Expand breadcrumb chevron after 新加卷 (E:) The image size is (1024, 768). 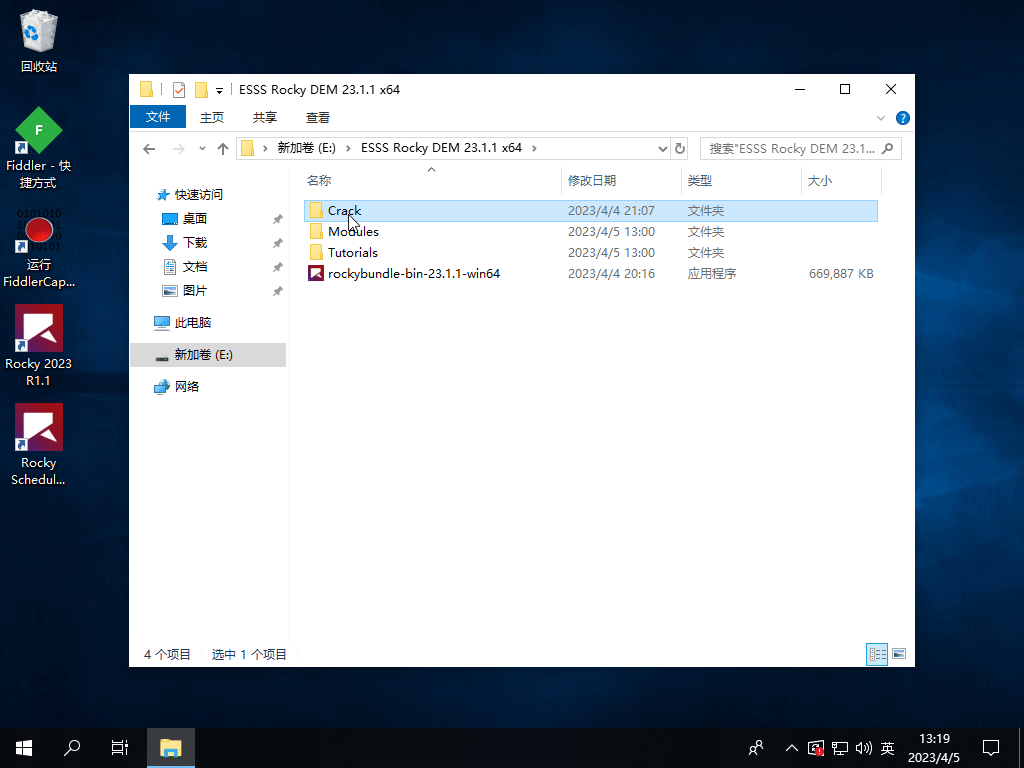coord(348,148)
